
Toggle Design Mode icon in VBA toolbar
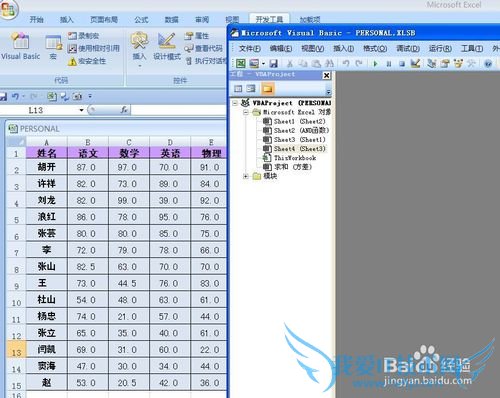[x=415, y=63]
